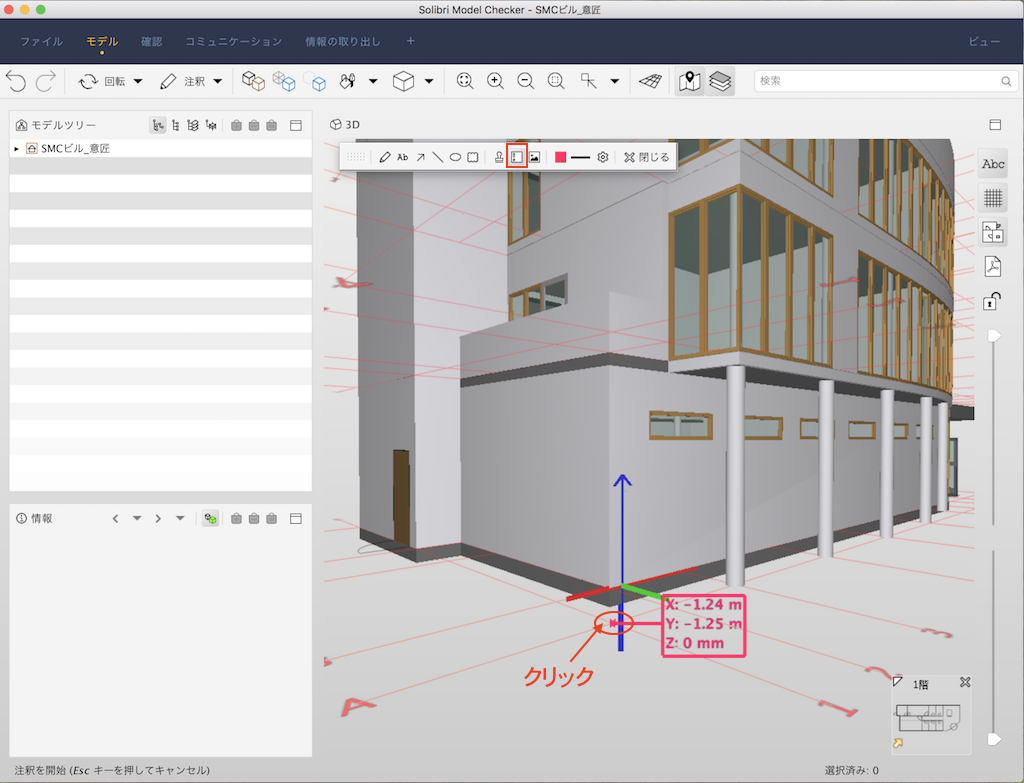The image size is (1024, 783).
Task: Open the 回転 dropdown arrow
Action: pos(138,82)
